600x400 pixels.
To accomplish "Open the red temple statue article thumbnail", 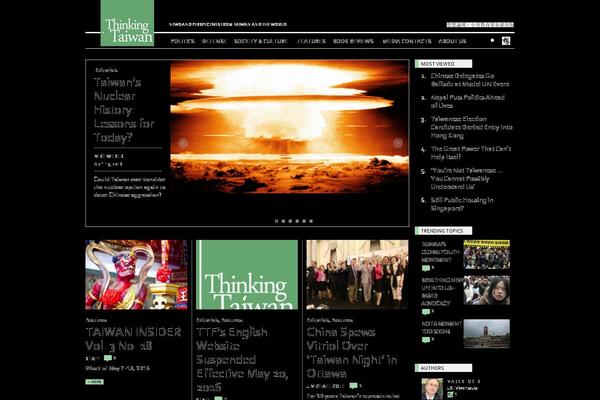I will (x=137, y=275).
